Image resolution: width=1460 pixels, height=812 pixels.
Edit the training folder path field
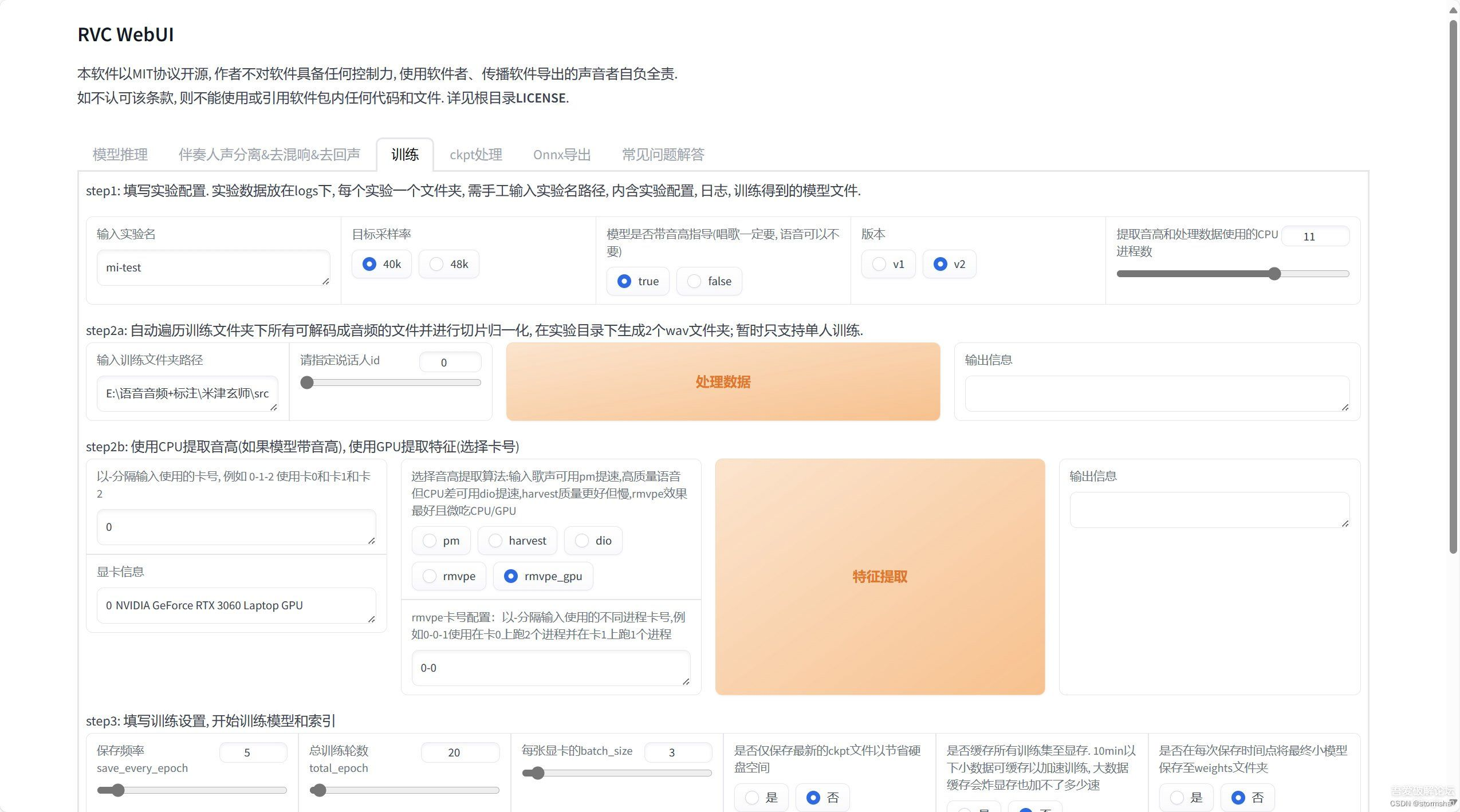pyautogui.click(x=187, y=394)
